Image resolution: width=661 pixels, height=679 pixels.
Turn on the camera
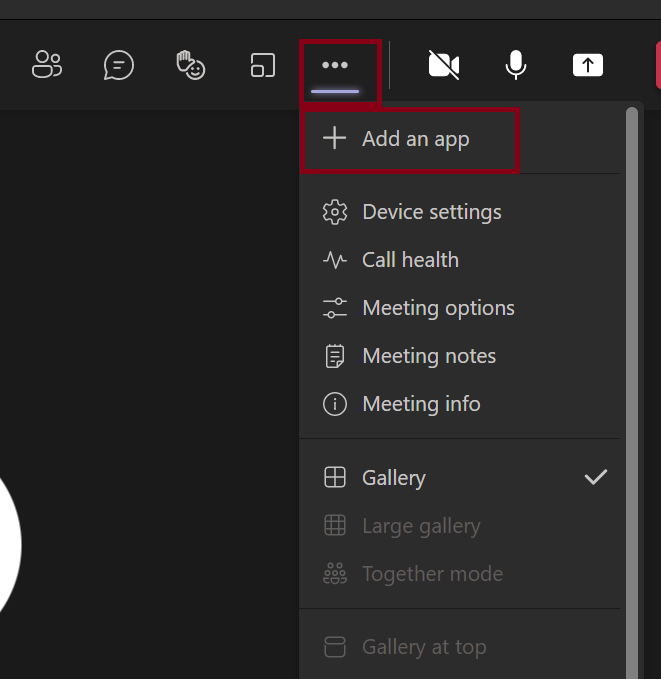[x=443, y=65]
